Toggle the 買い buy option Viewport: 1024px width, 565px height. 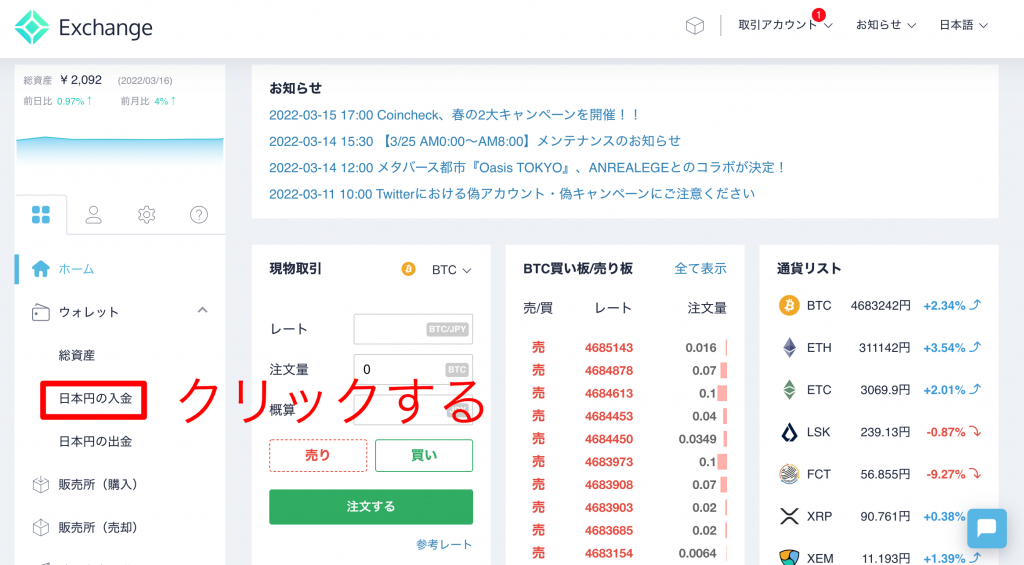click(x=424, y=455)
